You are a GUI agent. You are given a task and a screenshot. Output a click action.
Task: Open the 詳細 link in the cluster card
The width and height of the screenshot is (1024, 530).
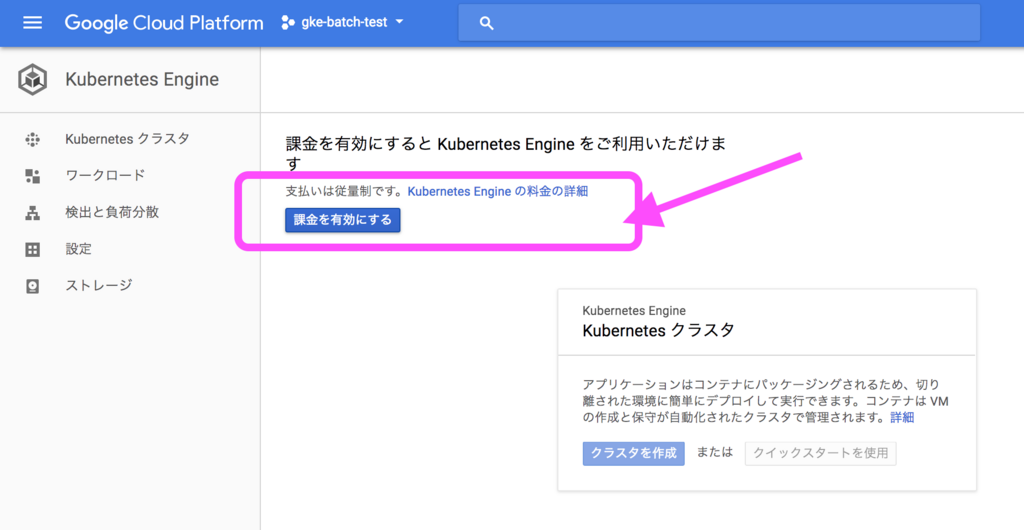click(903, 417)
